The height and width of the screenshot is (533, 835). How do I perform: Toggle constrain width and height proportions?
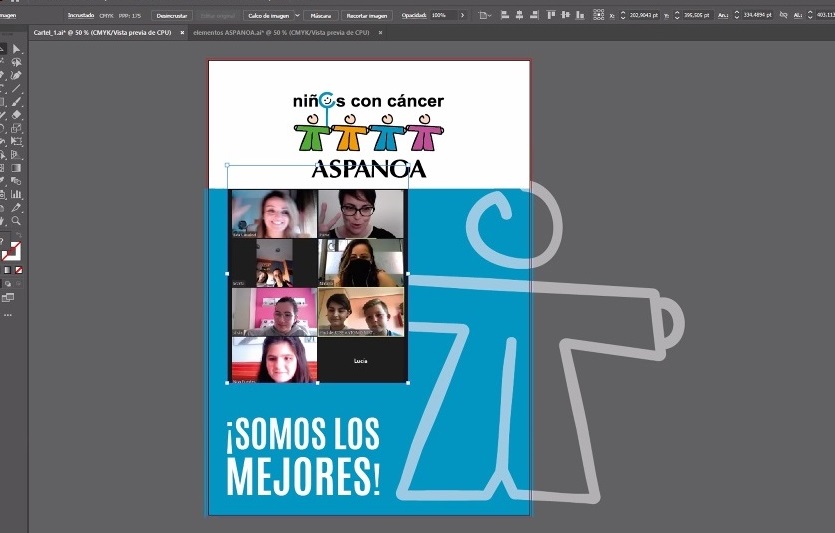[783, 15]
